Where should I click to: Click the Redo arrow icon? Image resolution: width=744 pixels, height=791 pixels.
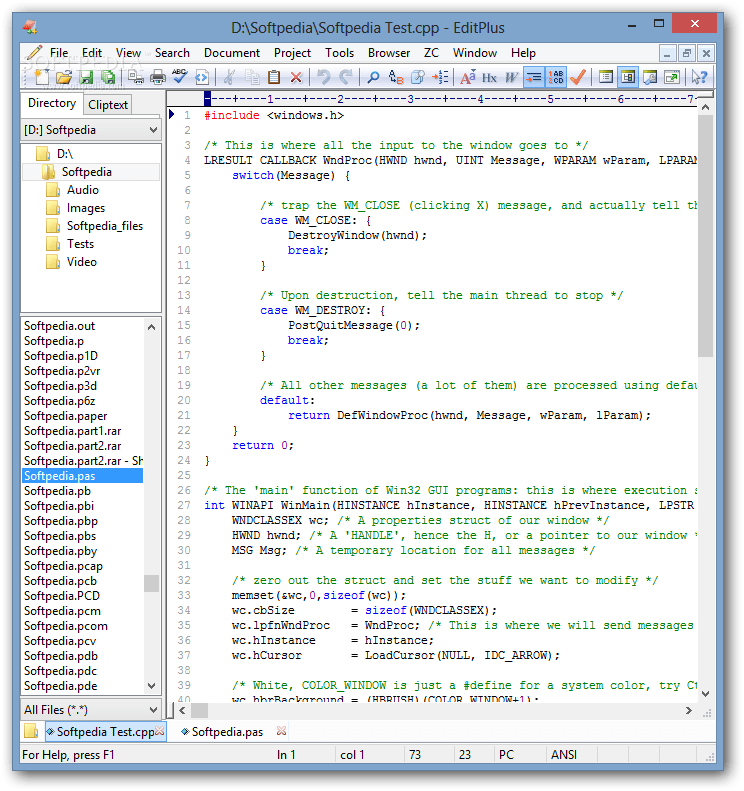point(346,77)
